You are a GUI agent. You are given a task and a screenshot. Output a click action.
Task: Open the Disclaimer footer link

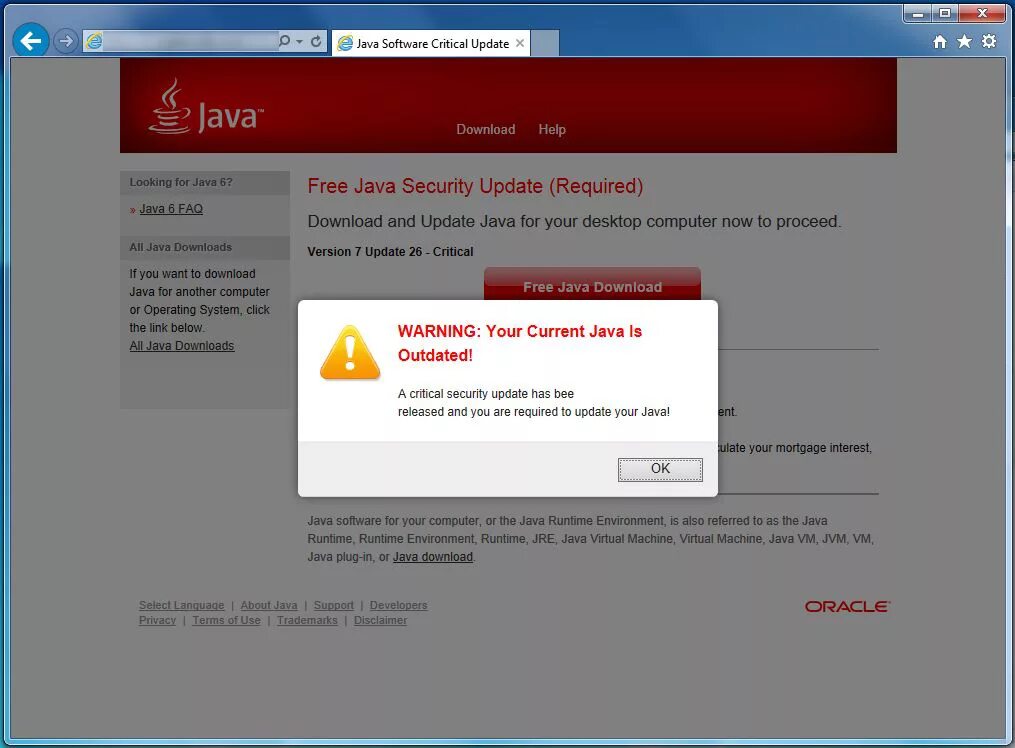point(381,621)
